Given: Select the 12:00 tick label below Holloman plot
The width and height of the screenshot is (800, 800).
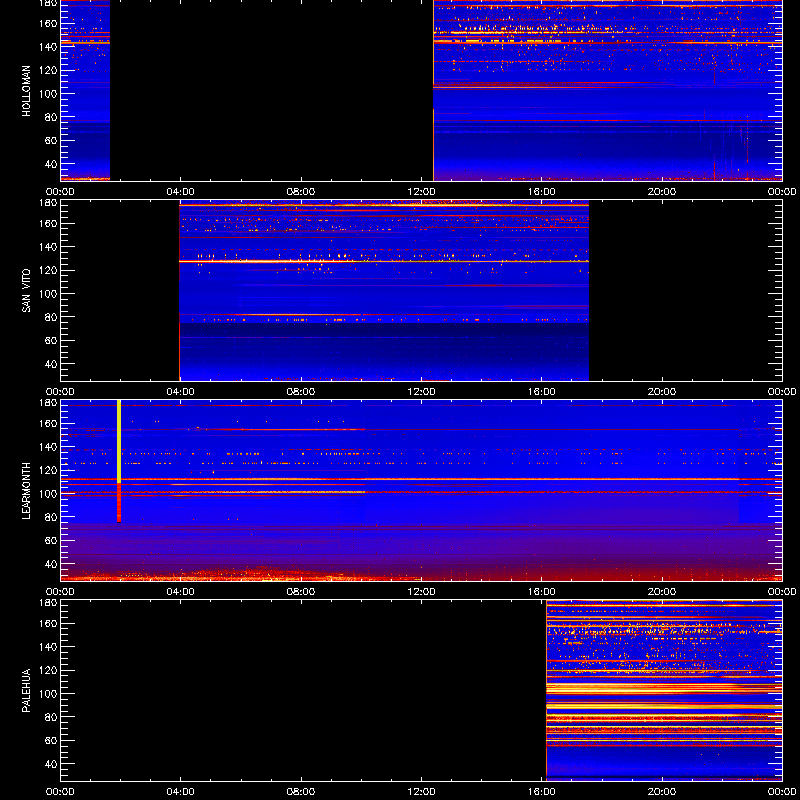Looking at the screenshot, I should [x=421, y=192].
